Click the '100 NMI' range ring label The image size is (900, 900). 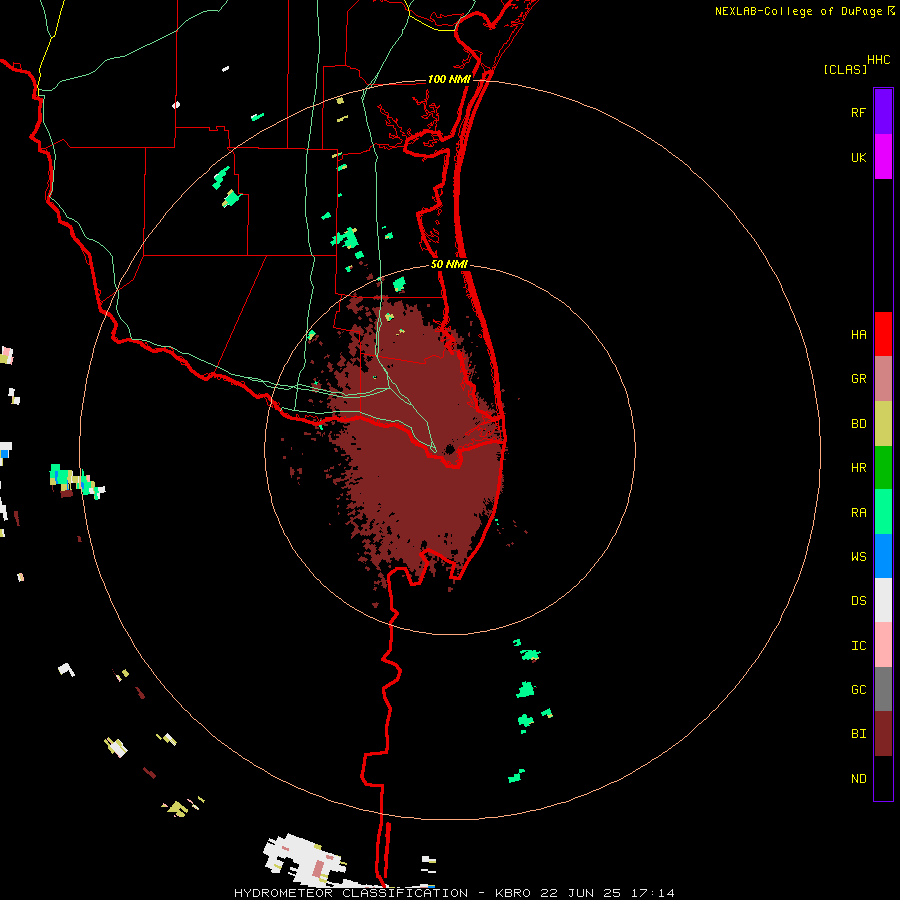(449, 79)
